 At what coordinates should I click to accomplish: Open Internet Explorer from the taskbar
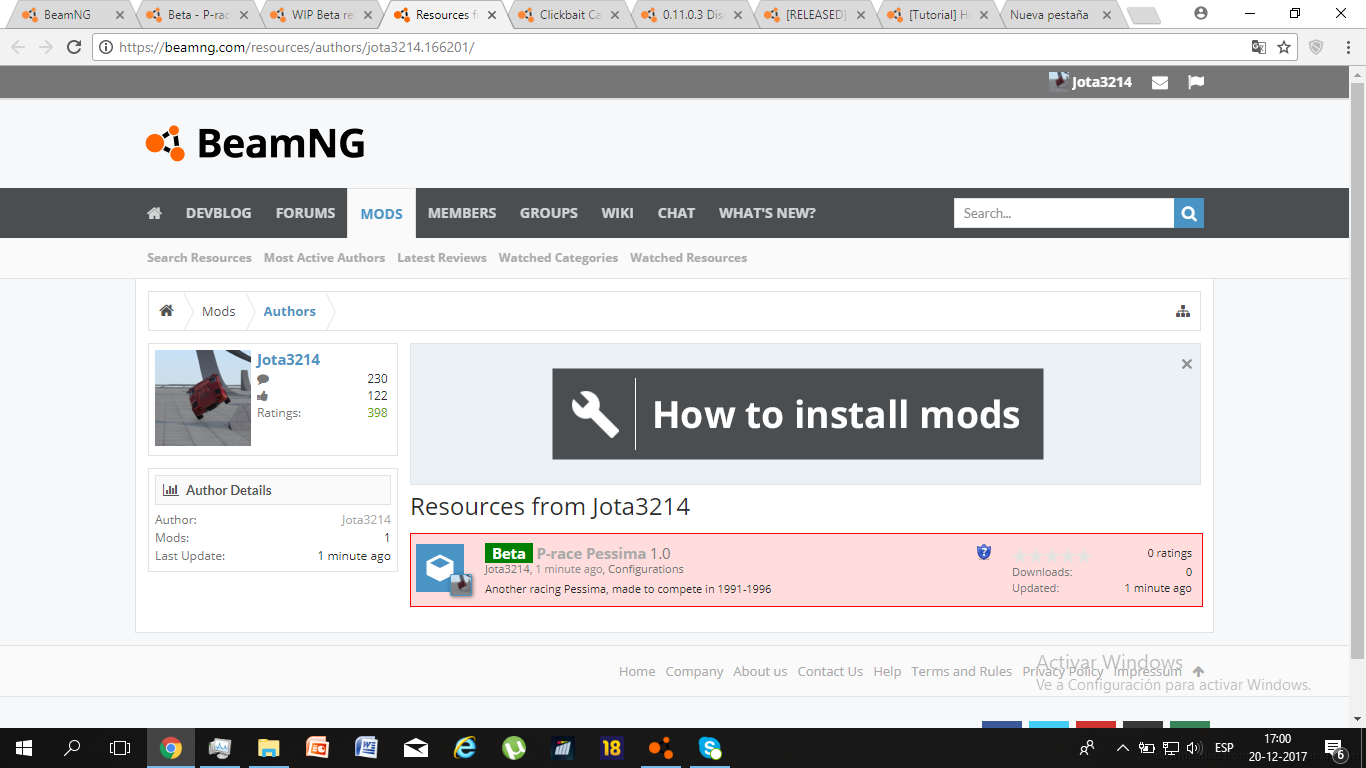coord(465,748)
